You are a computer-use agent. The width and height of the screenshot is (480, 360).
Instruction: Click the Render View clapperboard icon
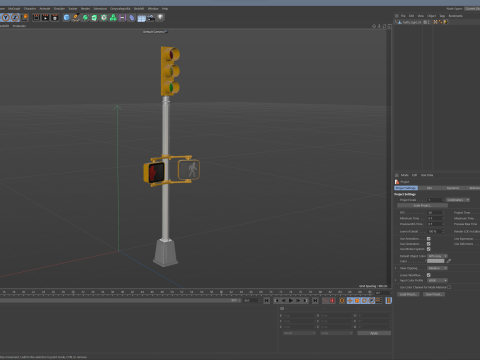tap(36, 17)
